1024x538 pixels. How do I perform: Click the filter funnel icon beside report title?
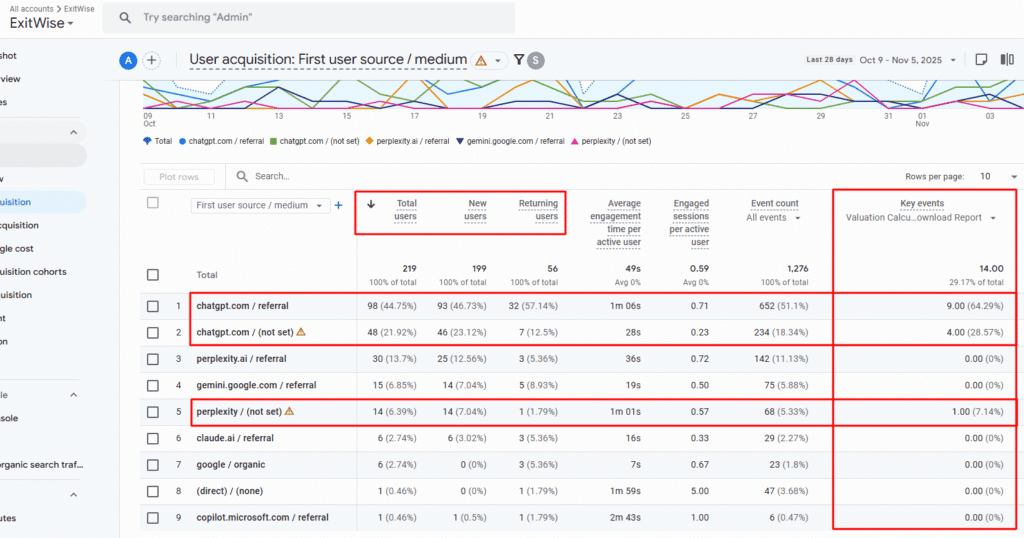pos(519,60)
